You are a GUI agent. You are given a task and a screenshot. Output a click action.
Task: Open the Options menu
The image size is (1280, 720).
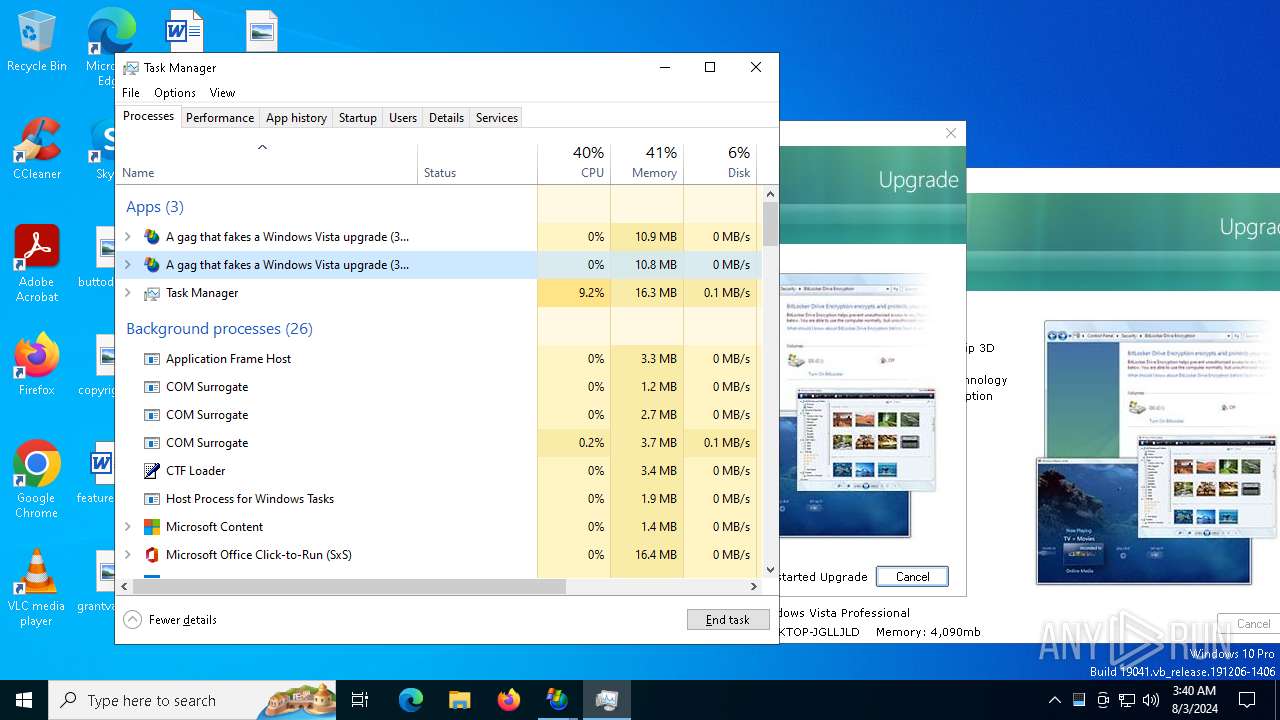[175, 93]
